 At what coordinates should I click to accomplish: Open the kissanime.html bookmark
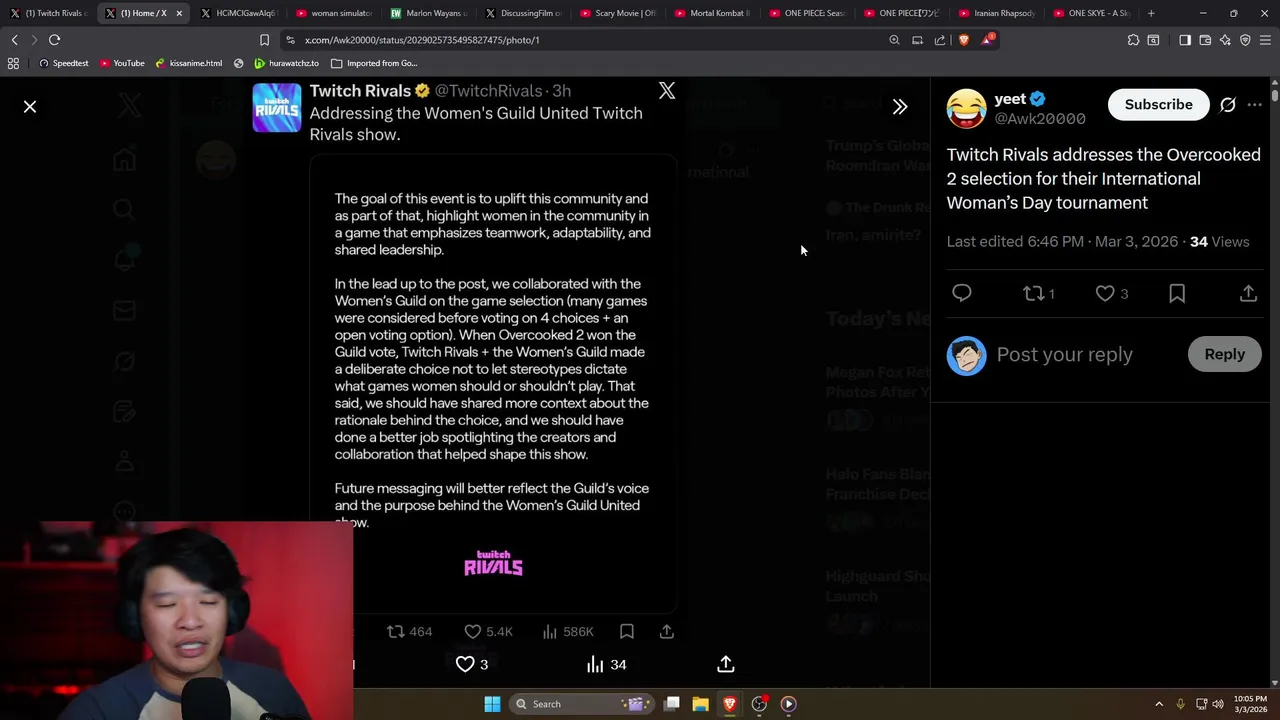pos(189,63)
